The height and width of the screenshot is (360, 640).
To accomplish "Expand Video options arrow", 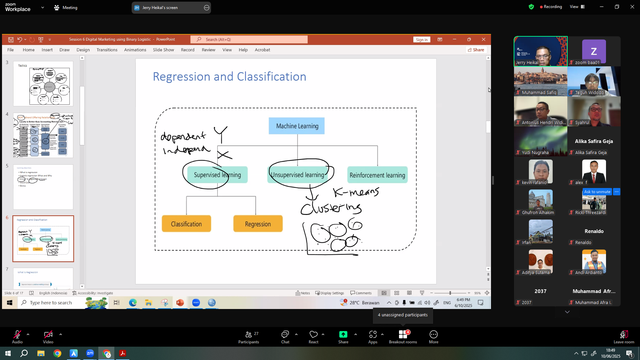I will tap(60, 334).
